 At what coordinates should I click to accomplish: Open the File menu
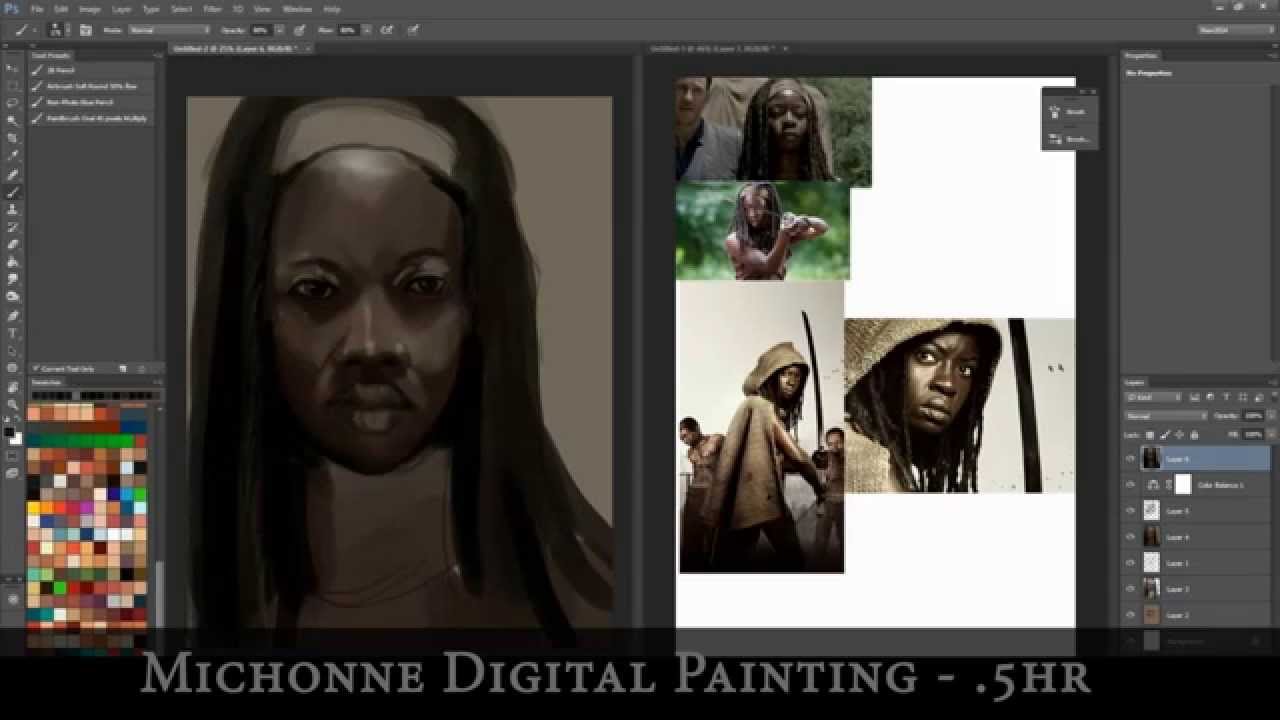[x=37, y=9]
